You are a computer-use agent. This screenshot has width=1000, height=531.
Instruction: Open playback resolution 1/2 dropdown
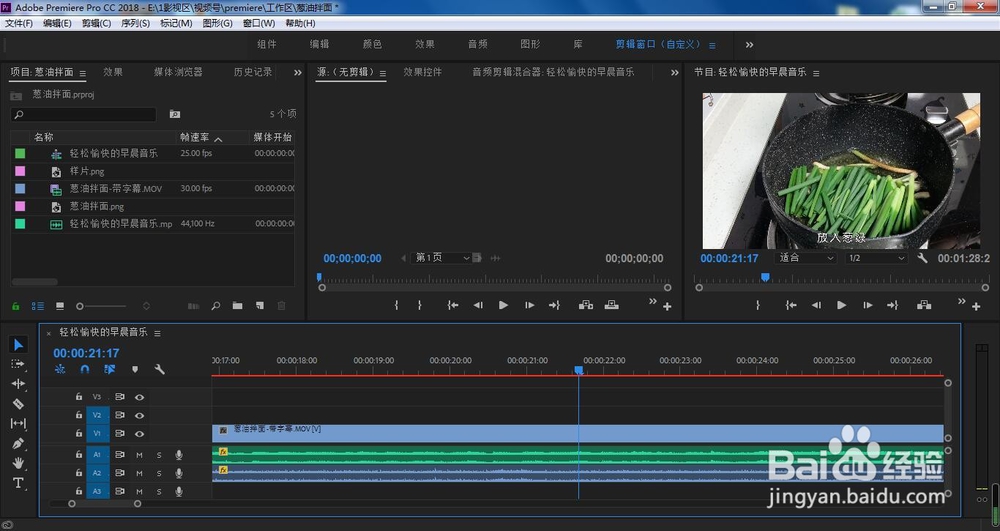click(x=876, y=258)
